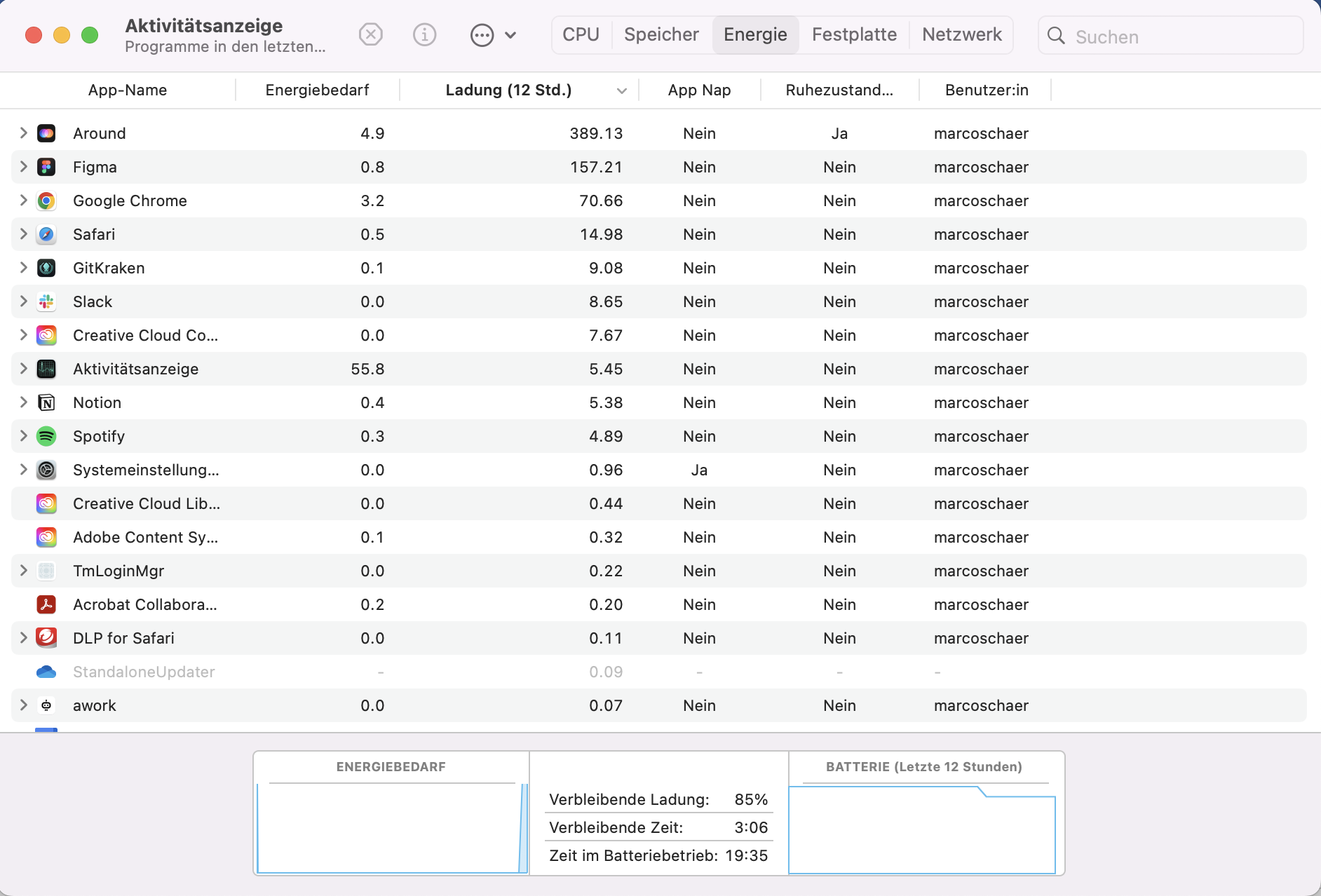
Task: Switch to the CPU tab
Action: tap(581, 34)
